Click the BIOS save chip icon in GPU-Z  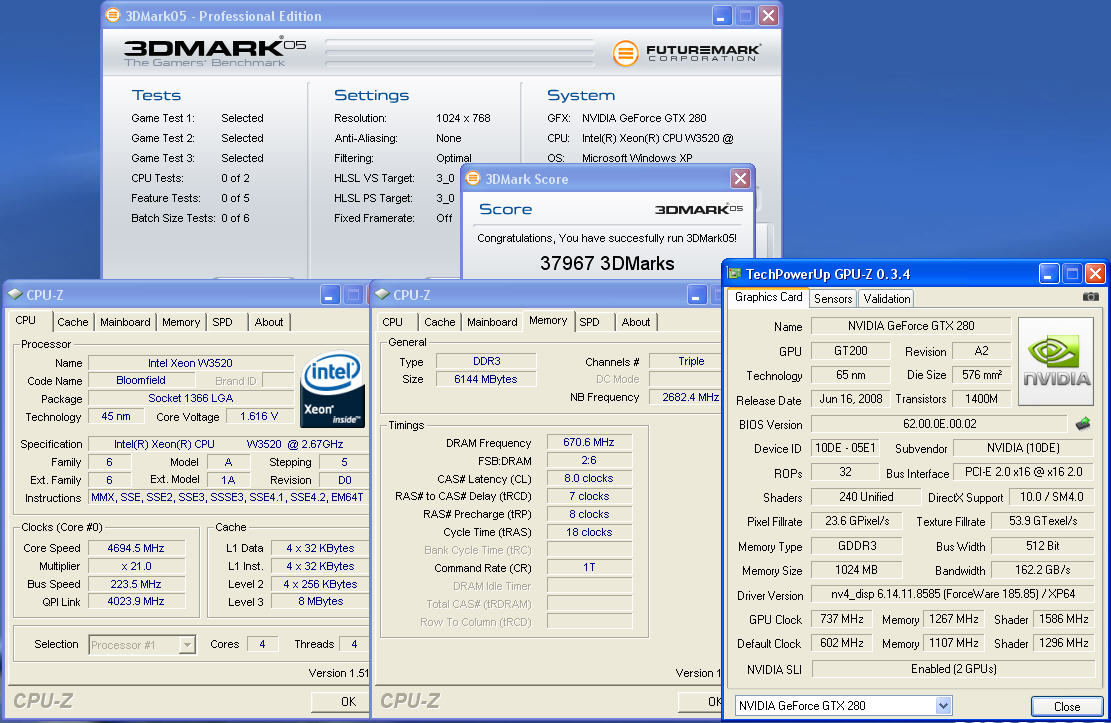[x=1083, y=424]
